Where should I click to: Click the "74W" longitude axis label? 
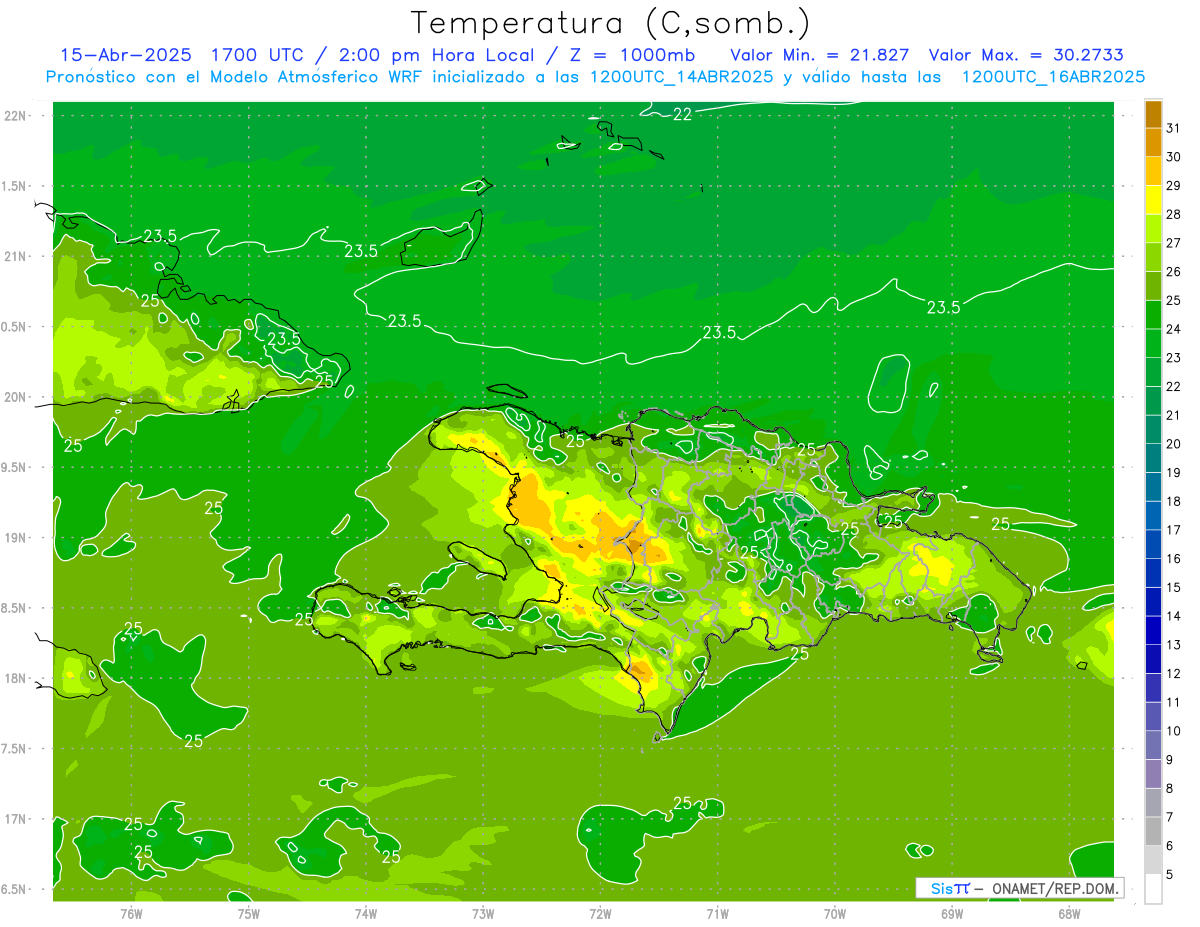coord(366,913)
